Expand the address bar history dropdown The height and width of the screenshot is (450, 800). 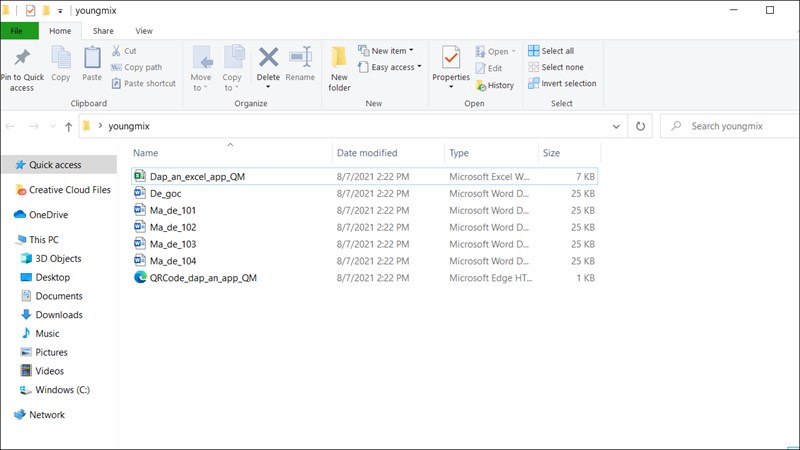tap(616, 127)
